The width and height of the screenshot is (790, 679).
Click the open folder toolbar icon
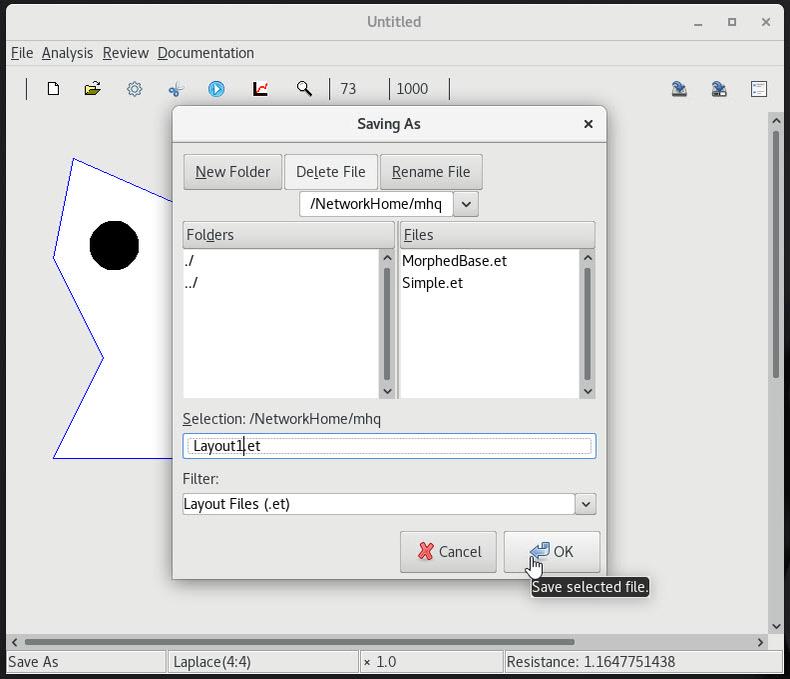(x=93, y=89)
